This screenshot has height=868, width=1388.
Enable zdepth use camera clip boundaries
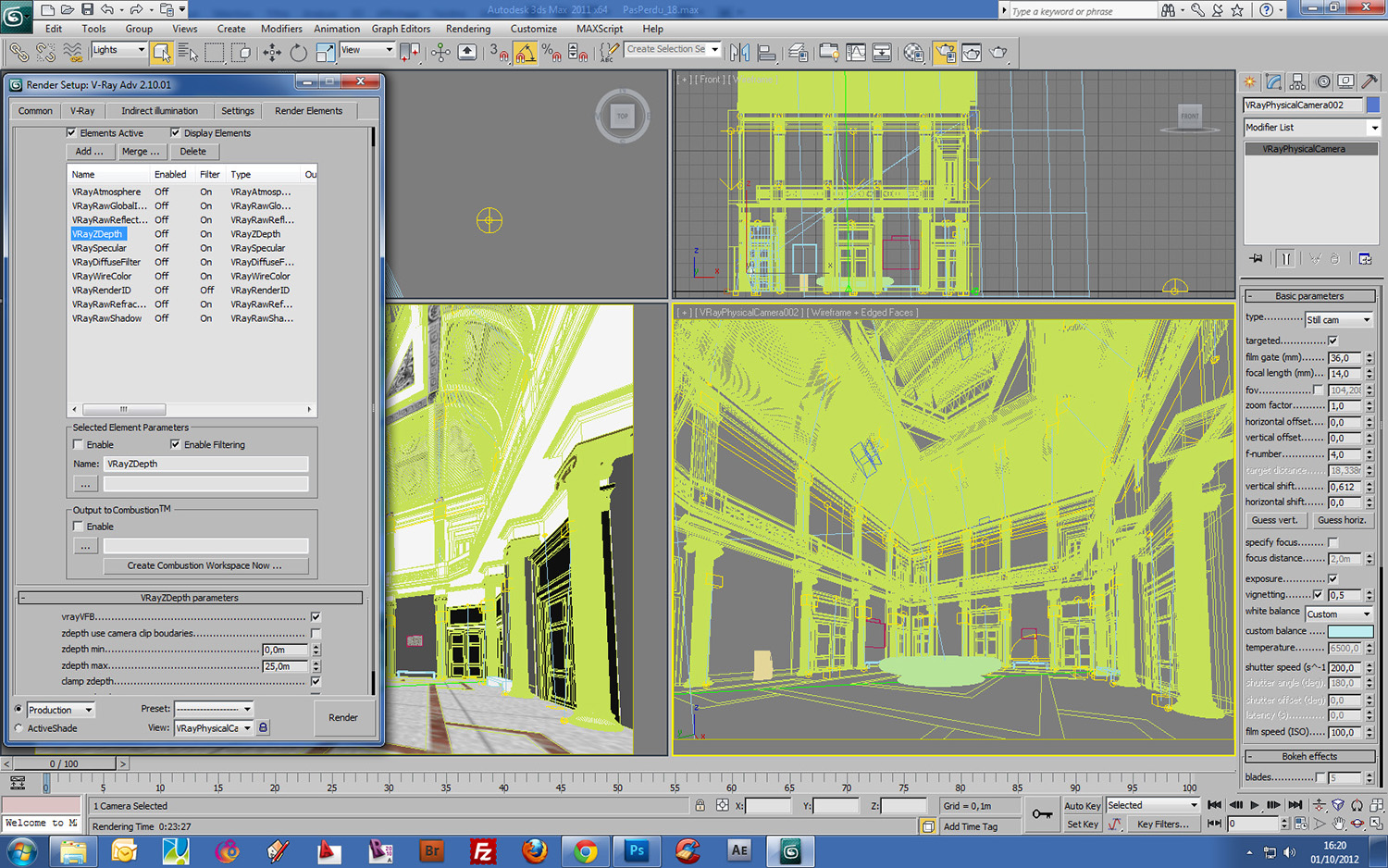point(316,634)
